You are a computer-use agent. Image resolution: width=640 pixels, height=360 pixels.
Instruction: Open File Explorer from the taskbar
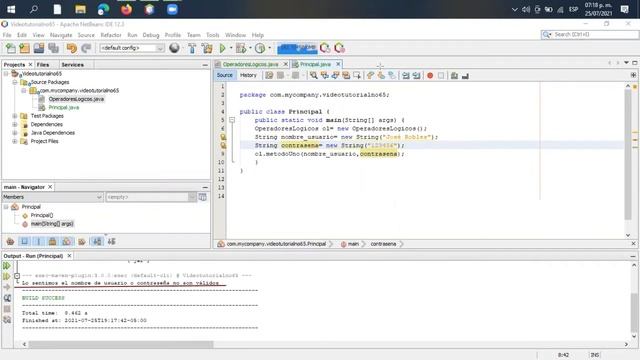[80, 9]
